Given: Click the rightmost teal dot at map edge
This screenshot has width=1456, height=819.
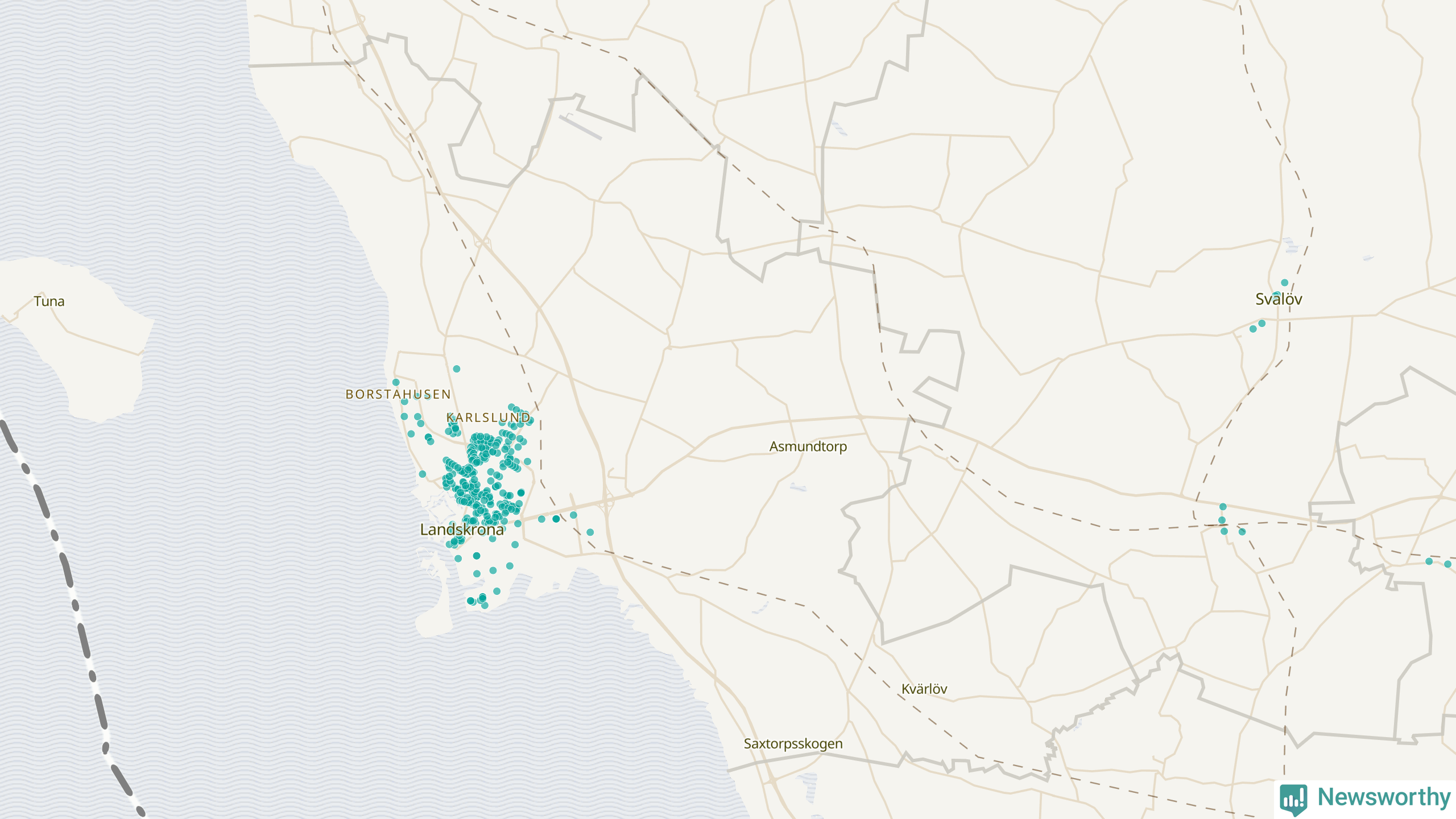Looking at the screenshot, I should (x=1447, y=564).
